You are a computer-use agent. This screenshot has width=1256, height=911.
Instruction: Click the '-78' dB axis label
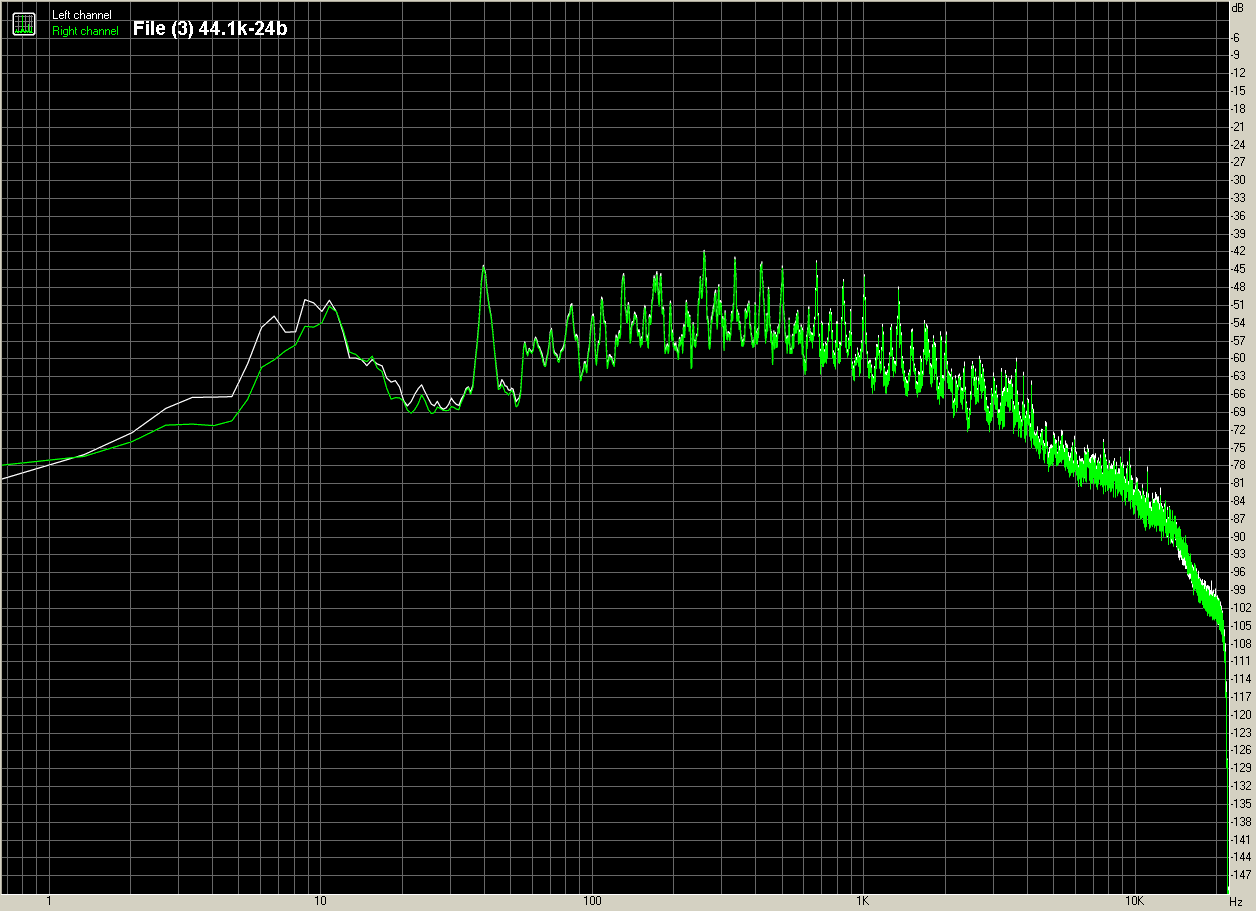1239,465
